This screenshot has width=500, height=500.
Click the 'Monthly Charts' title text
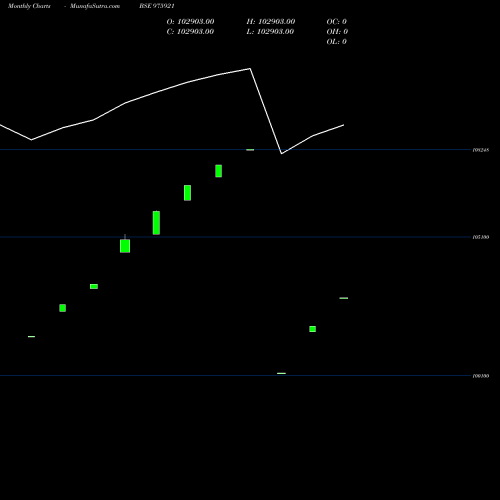[x=29, y=6]
